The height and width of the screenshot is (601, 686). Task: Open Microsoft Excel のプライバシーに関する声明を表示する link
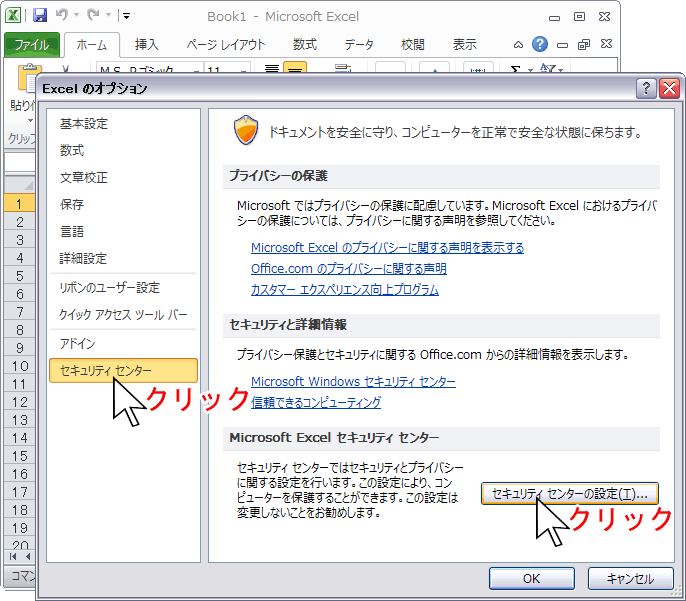pyautogui.click(x=387, y=248)
